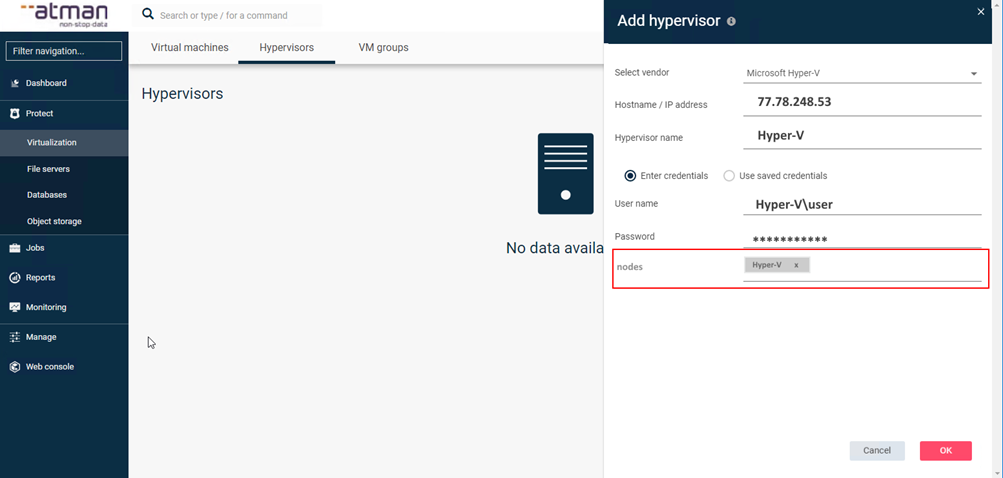1003x478 pixels.
Task: Click info icon beside Add hypervisor
Action: [731, 21]
